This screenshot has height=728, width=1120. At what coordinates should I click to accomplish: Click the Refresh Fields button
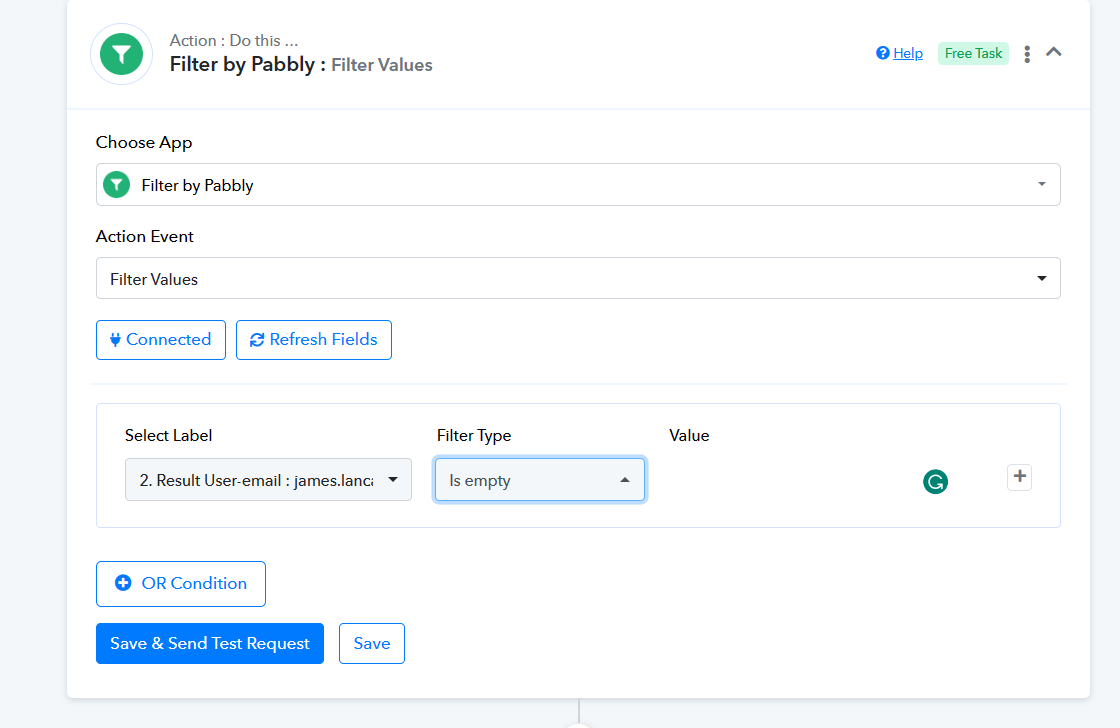(x=314, y=340)
